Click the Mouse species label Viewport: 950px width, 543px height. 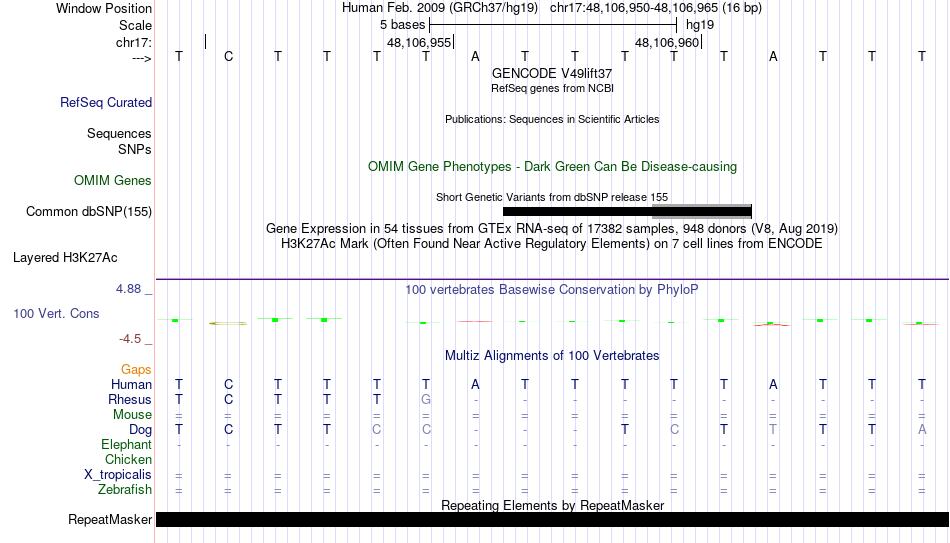pos(132,415)
